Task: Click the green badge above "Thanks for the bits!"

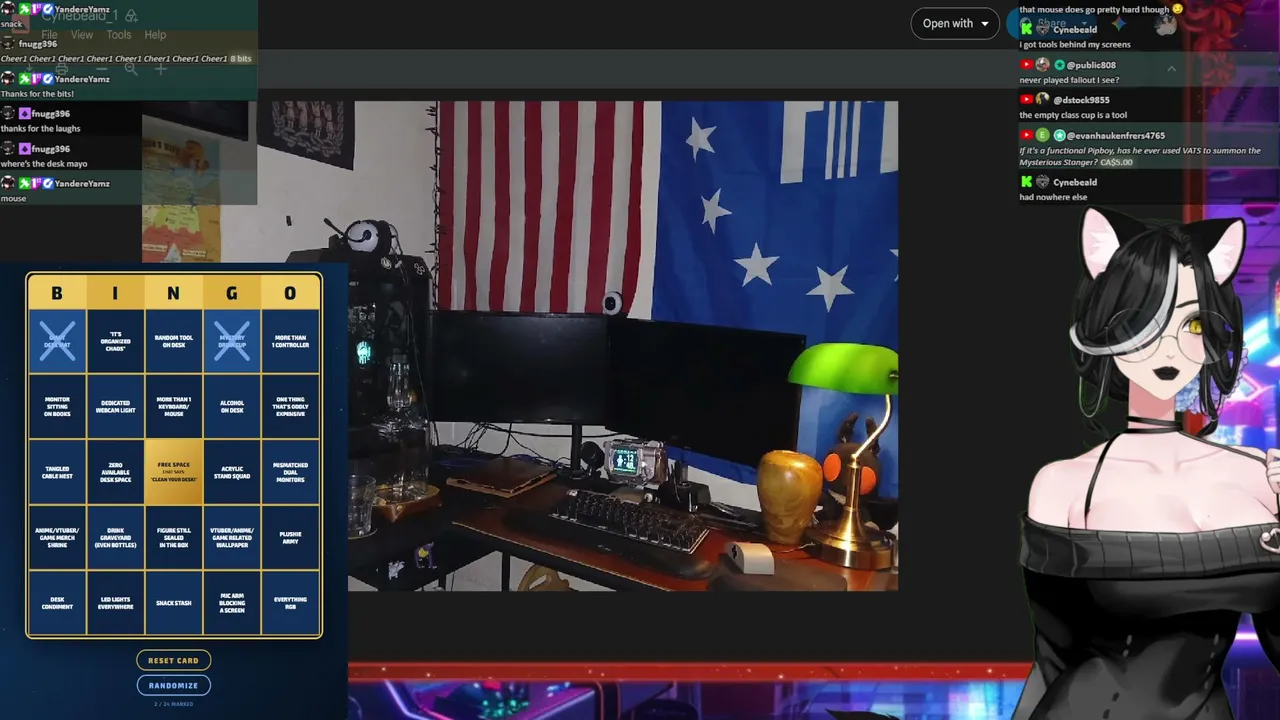Action: pos(24,79)
